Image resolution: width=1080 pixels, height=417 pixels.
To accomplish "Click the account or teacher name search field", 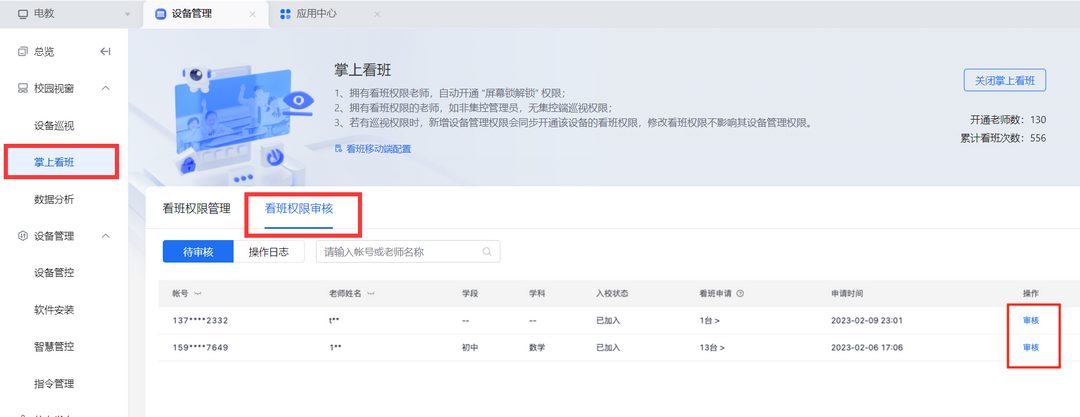I will pos(400,252).
